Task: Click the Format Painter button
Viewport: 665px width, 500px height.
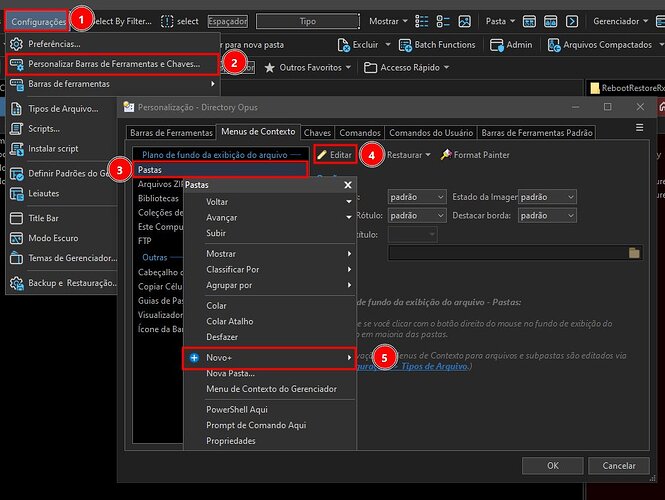Action: (x=475, y=155)
